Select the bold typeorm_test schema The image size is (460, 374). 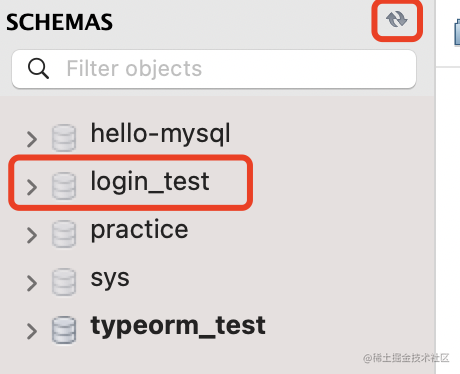178,326
